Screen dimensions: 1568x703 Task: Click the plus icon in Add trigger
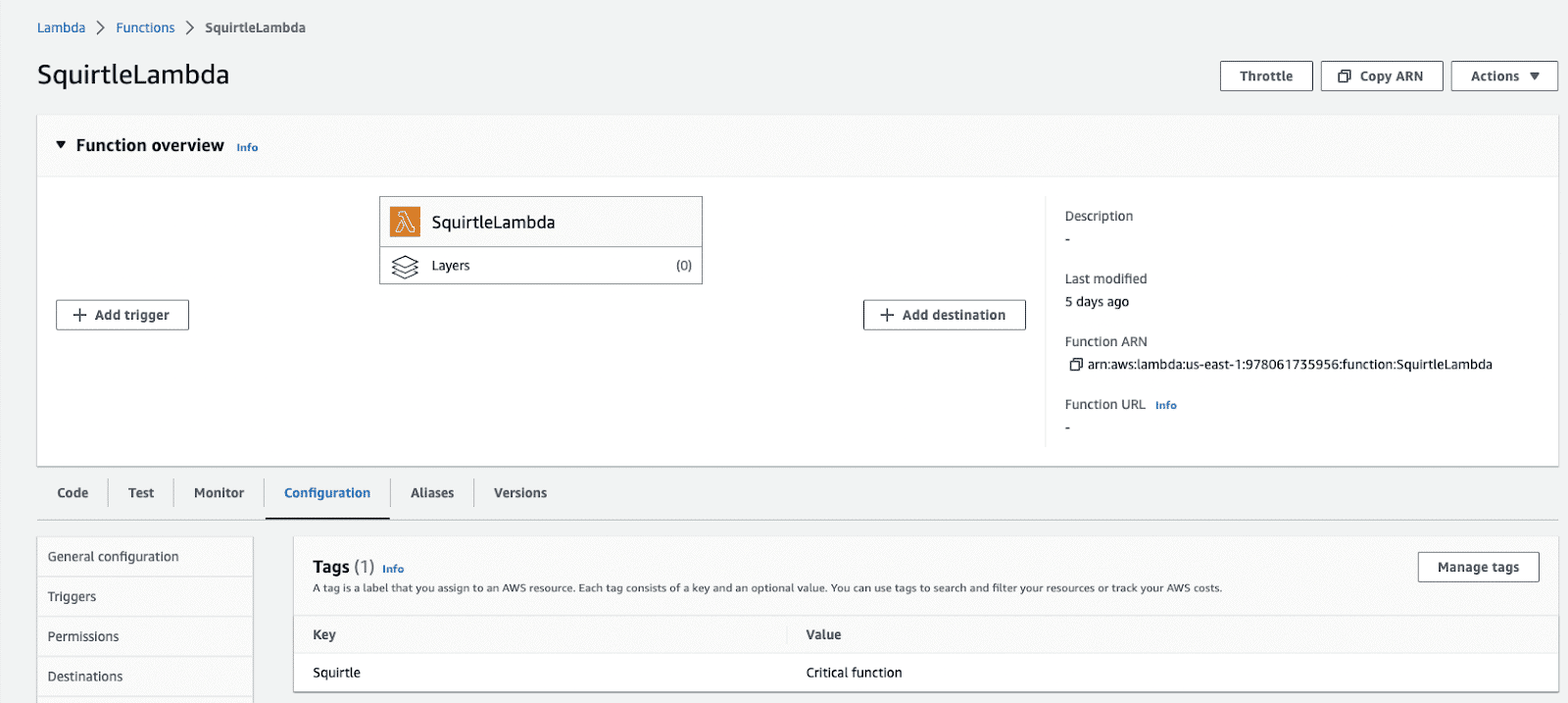point(80,315)
